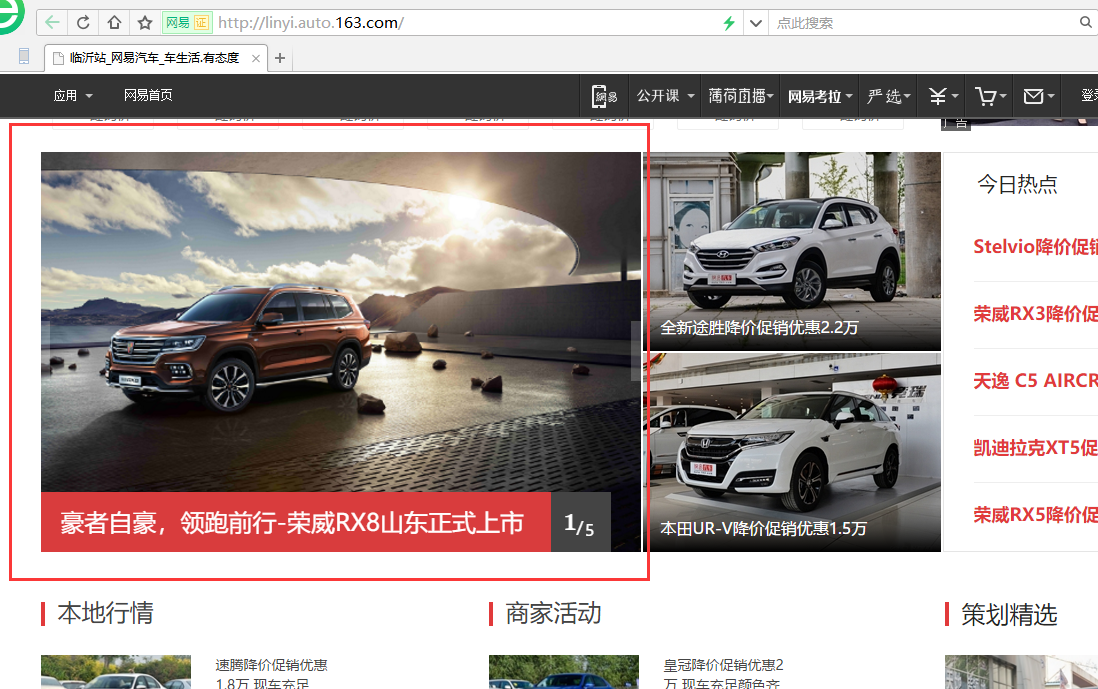
Task: Close the 临沂站_网易汽车 tab
Action: coord(256,58)
